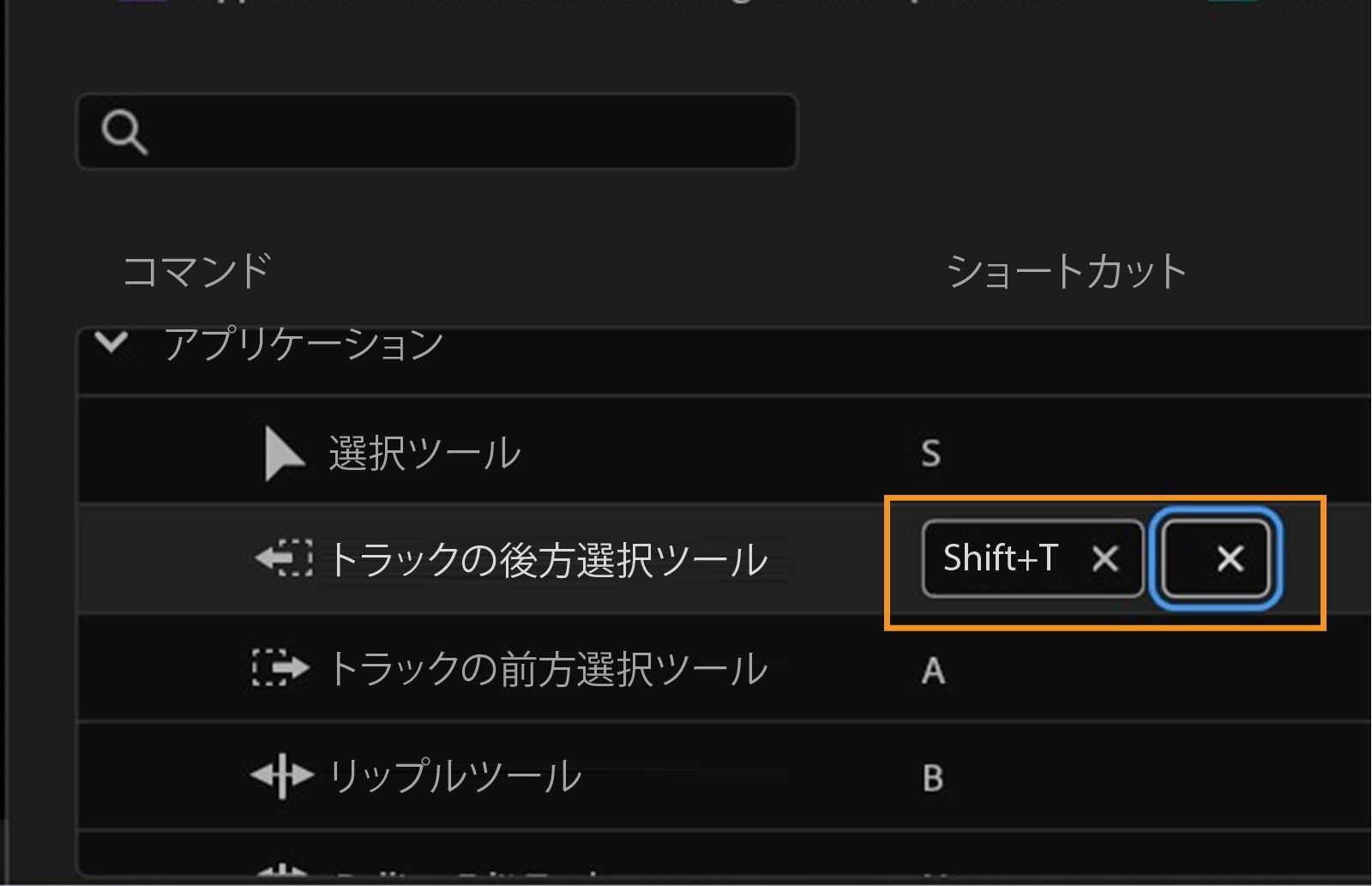Click the magnifying glass search icon
Image resolution: width=1372 pixels, height=886 pixels.
[123, 132]
